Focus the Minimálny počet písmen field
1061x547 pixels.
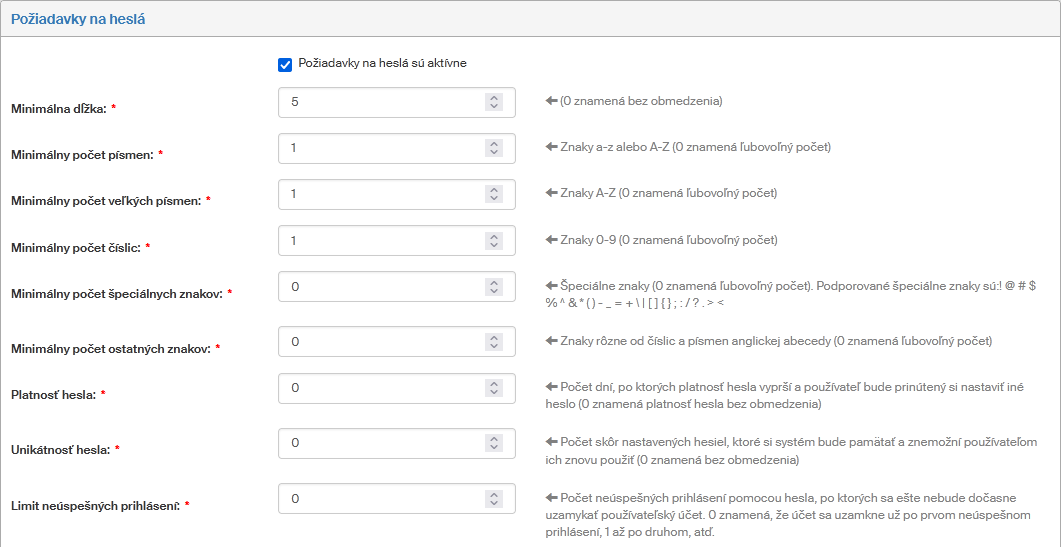pyautogui.click(x=380, y=148)
